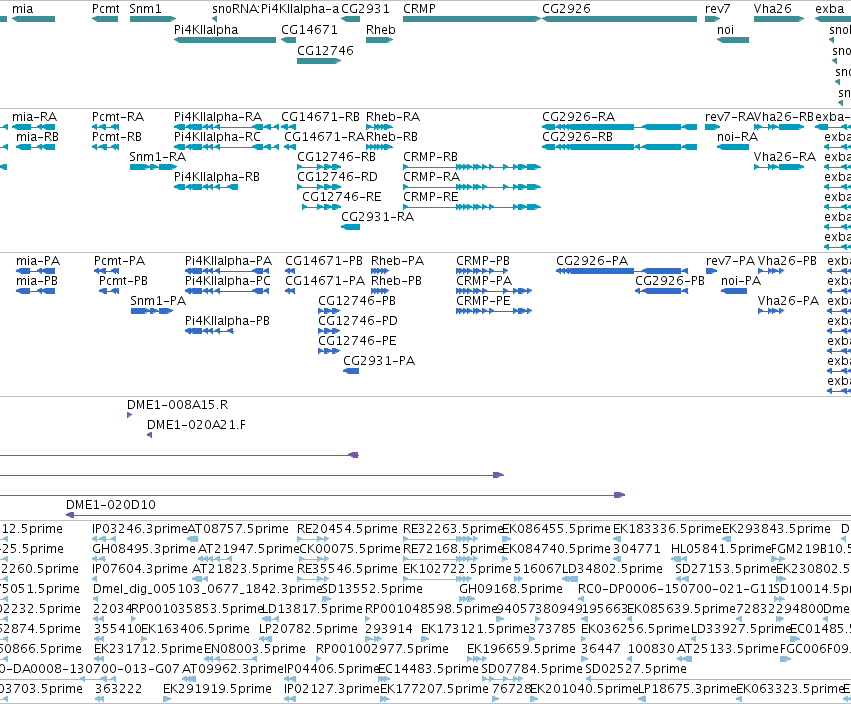Select the RE32263.5prime EST label

[453, 529]
